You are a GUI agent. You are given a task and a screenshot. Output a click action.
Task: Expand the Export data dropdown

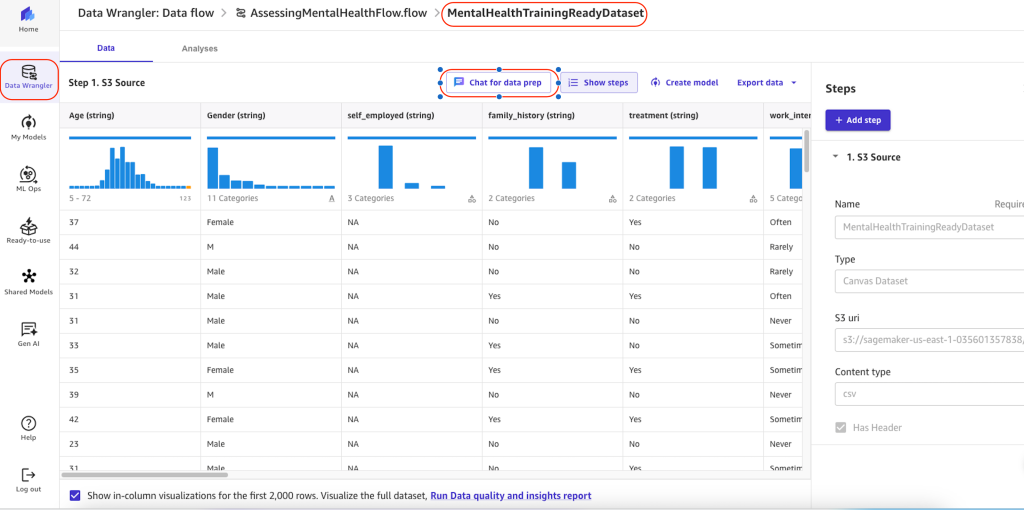click(767, 83)
